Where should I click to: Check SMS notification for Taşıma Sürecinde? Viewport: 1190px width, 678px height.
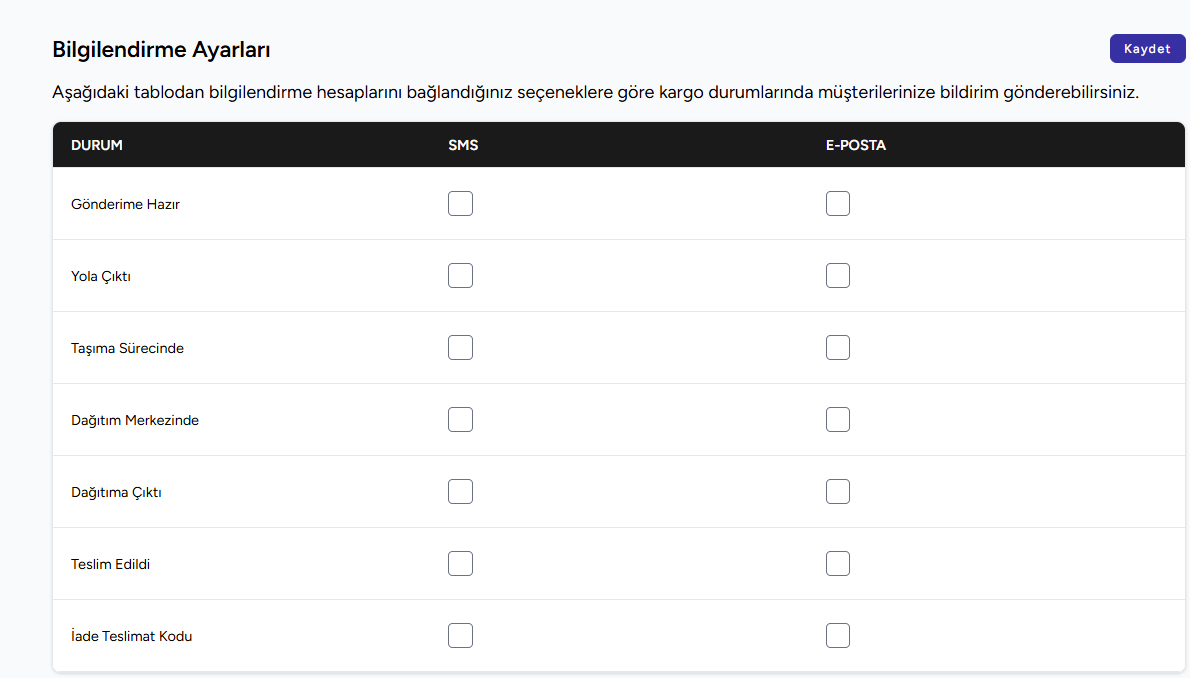point(460,348)
